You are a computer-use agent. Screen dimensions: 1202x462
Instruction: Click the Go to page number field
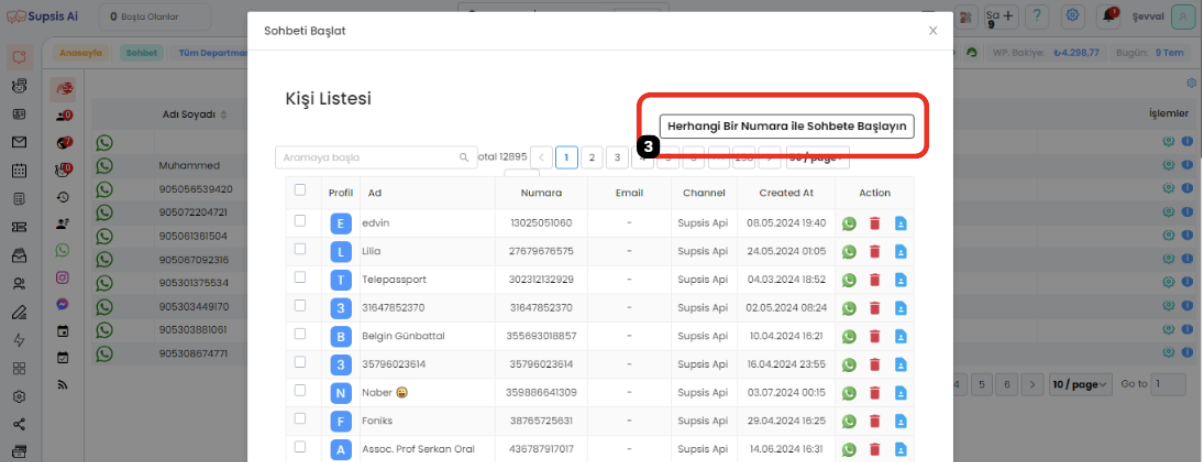click(x=1168, y=384)
